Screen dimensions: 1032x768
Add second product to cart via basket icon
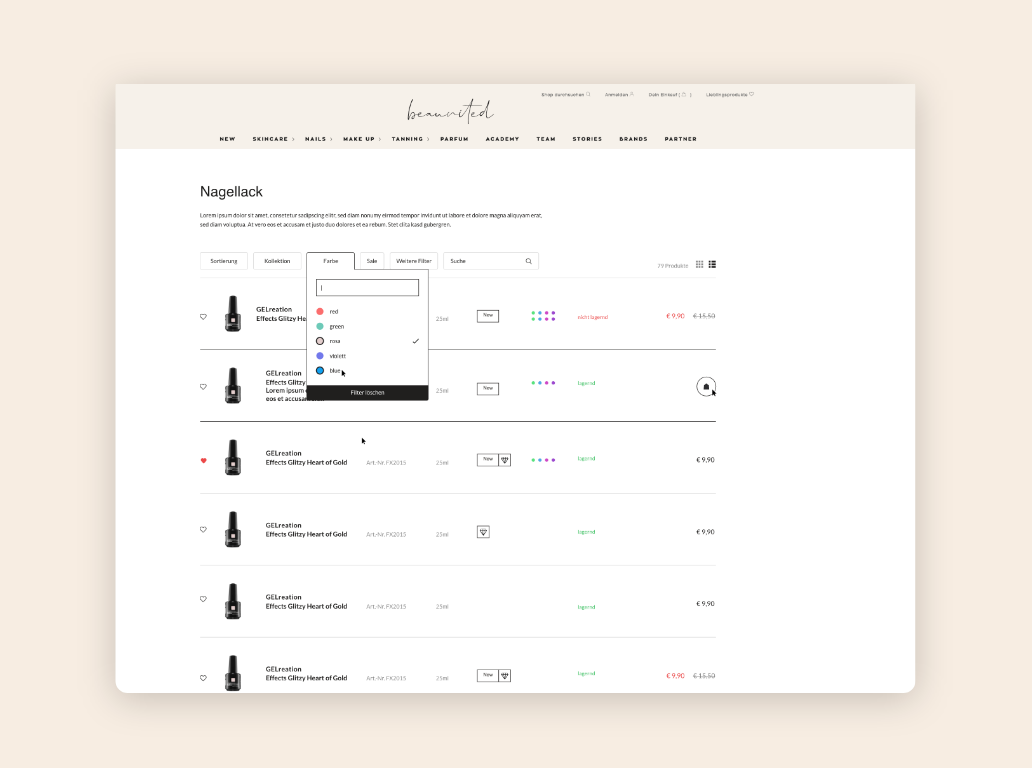706,387
